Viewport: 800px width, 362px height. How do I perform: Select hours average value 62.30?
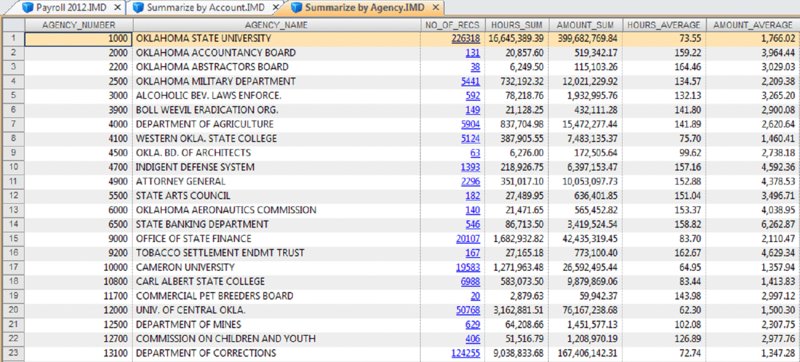[x=664, y=310]
